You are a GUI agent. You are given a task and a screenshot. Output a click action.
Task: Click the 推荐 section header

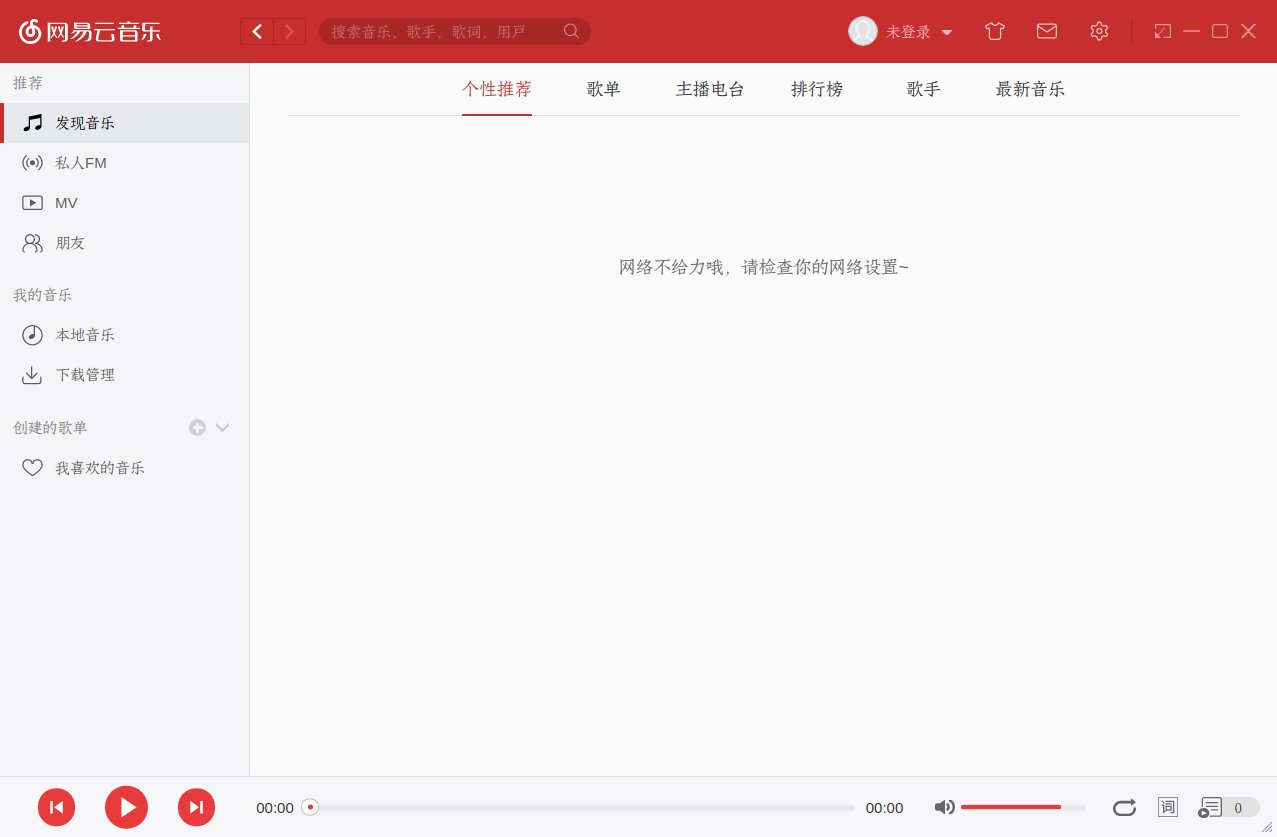(x=28, y=83)
